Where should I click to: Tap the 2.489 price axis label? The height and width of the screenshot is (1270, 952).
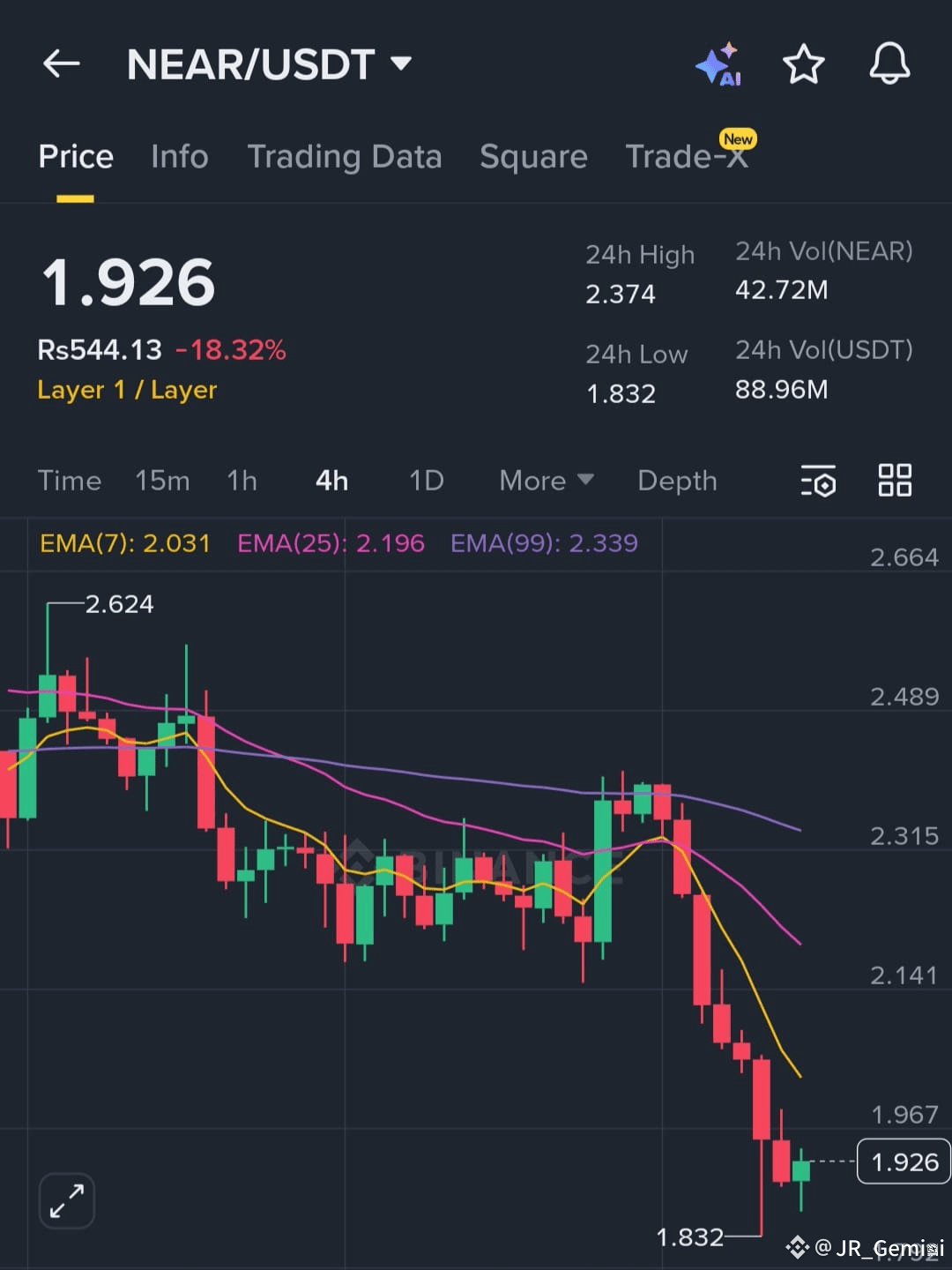click(x=904, y=697)
